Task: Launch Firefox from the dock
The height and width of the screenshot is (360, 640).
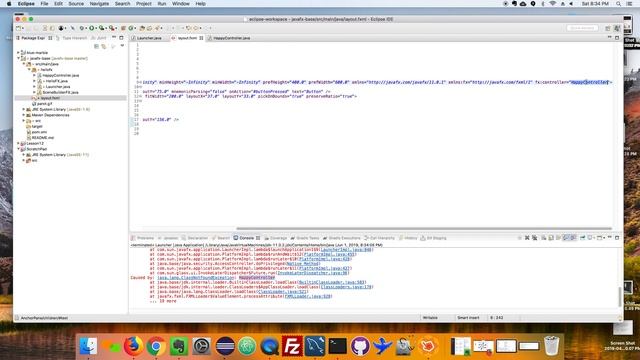Action: (133, 346)
